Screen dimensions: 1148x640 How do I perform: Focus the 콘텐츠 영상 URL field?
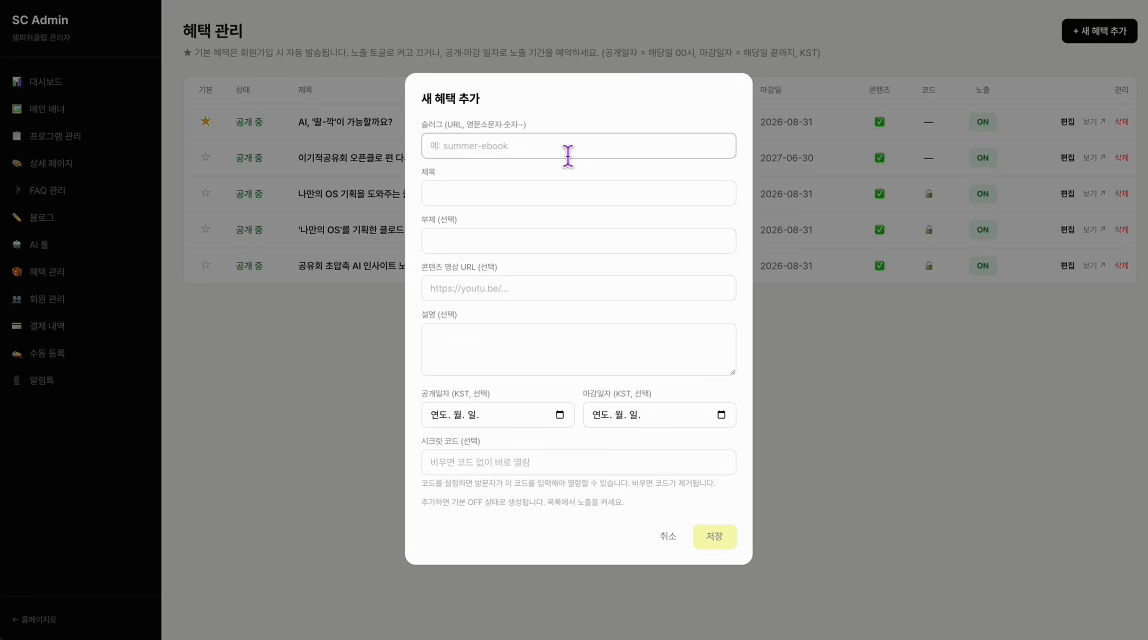(x=578, y=289)
